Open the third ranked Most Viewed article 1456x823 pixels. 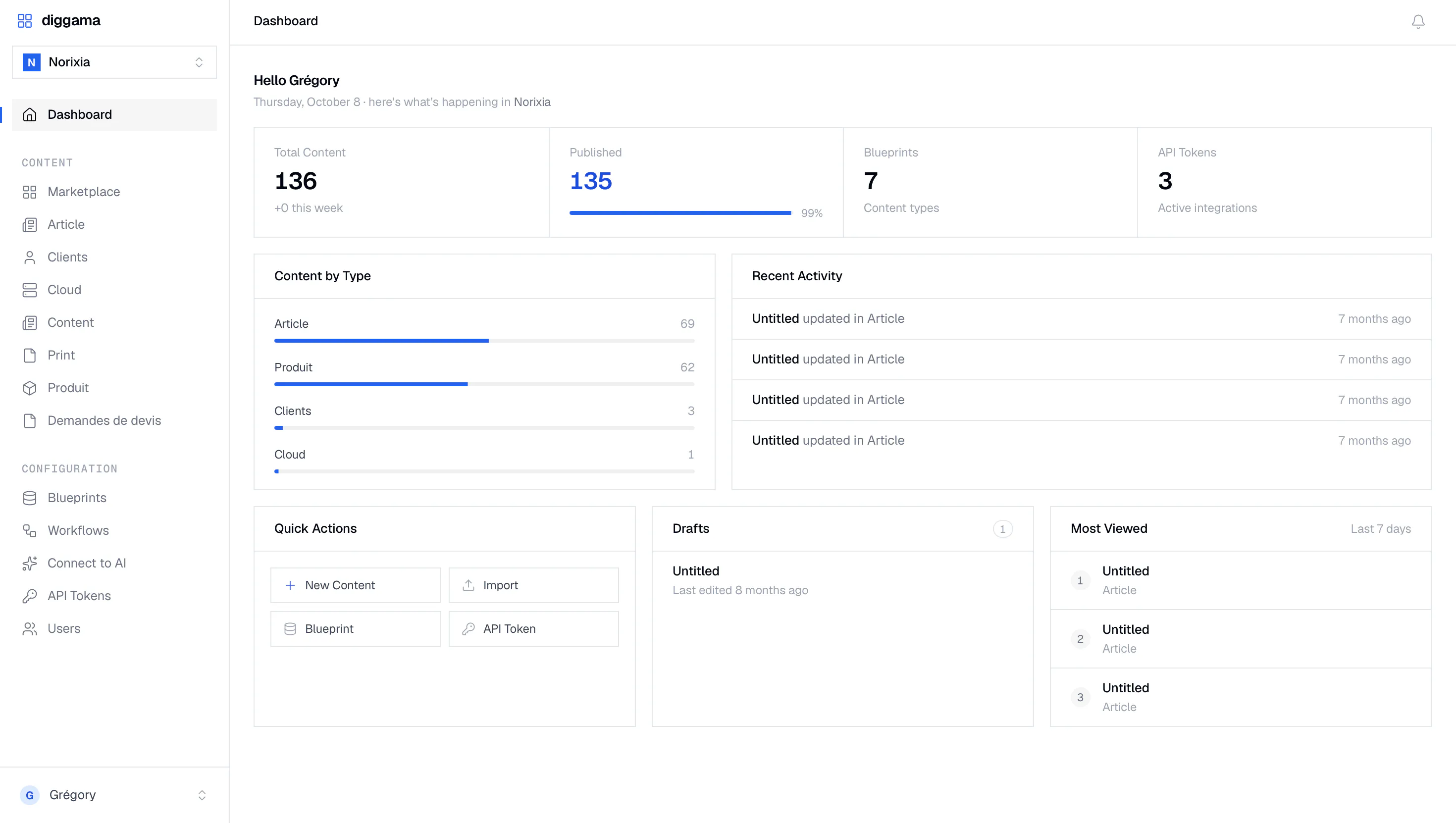tap(1241, 698)
